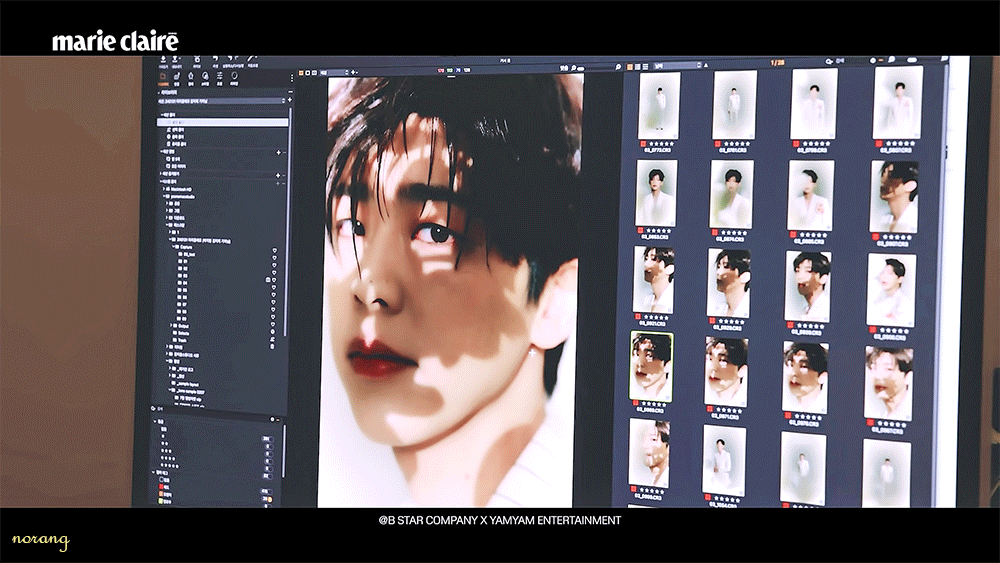
Task: Click the orange single-view icon above the viewer
Action: click(301, 73)
